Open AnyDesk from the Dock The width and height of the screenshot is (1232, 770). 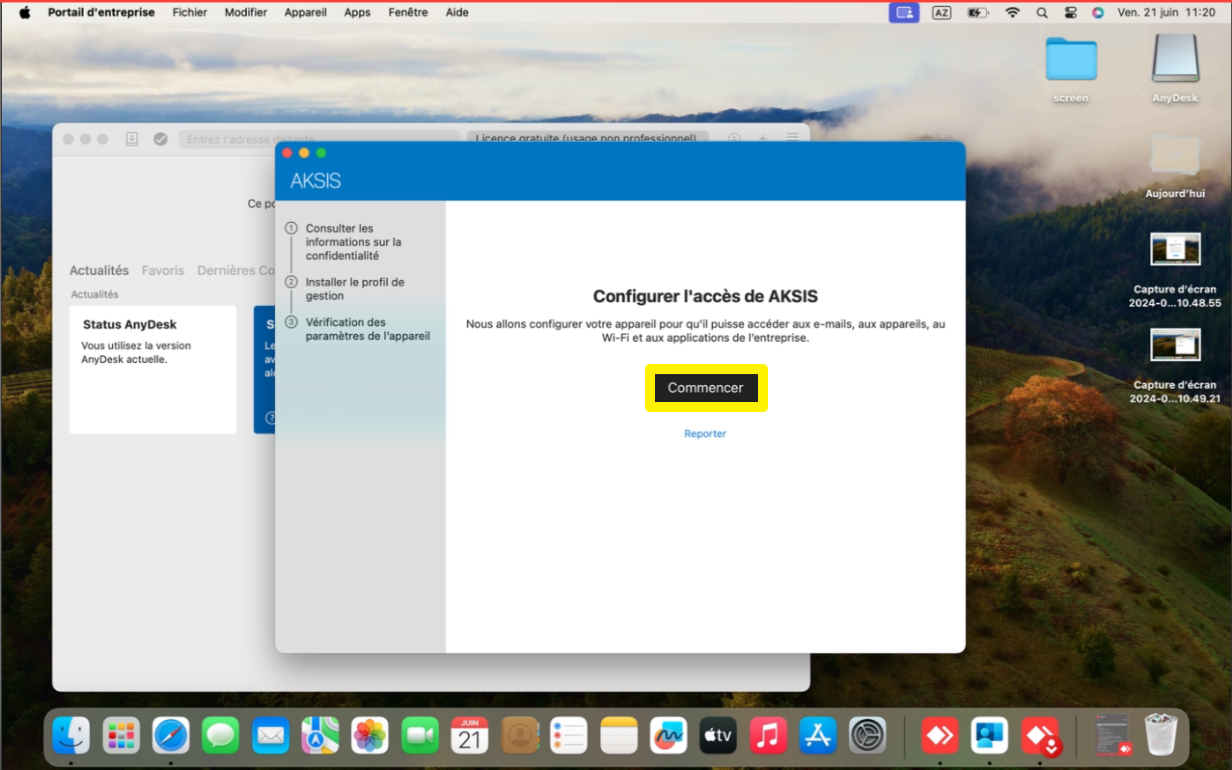tap(940, 736)
